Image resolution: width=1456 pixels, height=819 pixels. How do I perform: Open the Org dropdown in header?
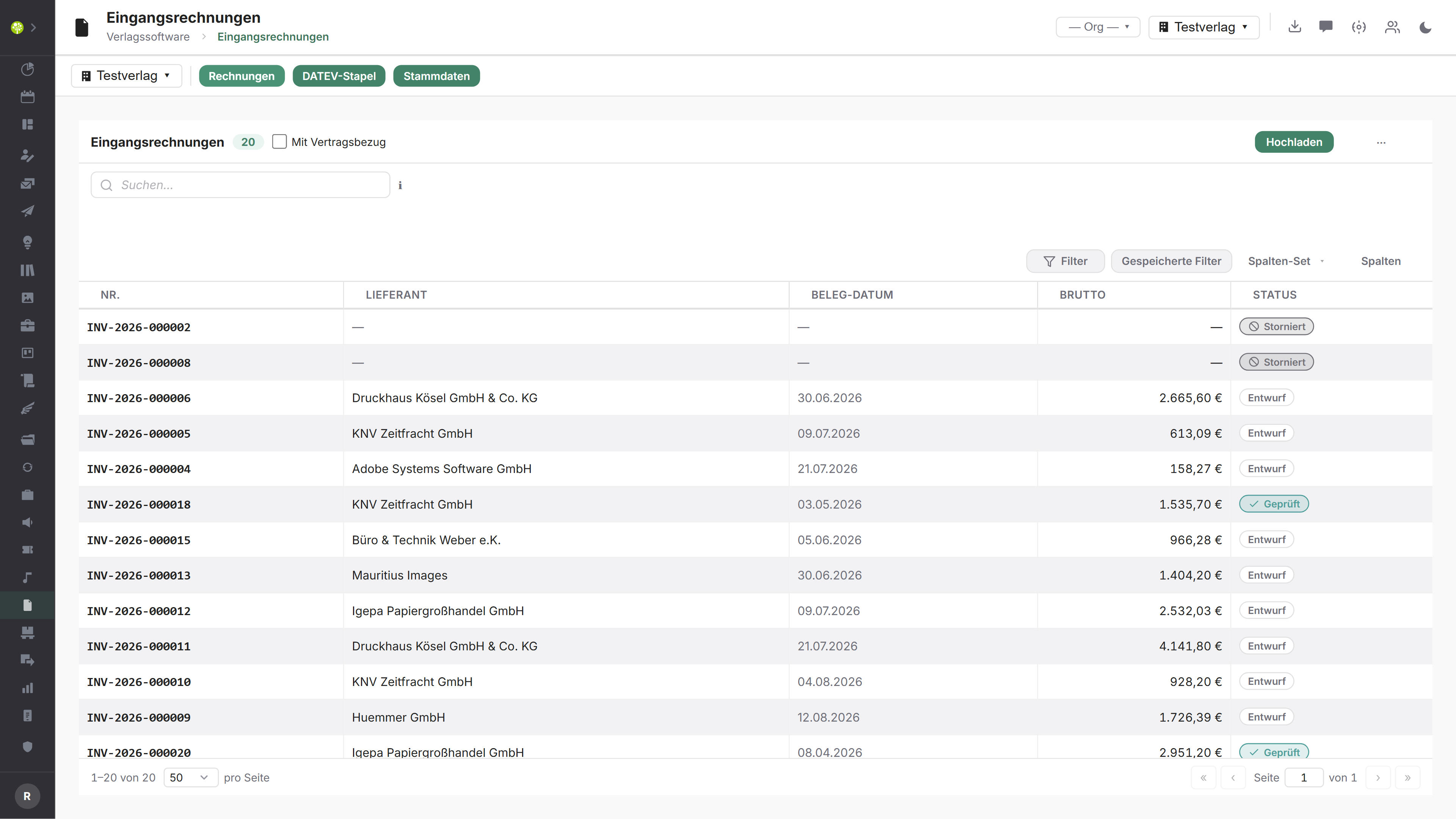[1098, 27]
